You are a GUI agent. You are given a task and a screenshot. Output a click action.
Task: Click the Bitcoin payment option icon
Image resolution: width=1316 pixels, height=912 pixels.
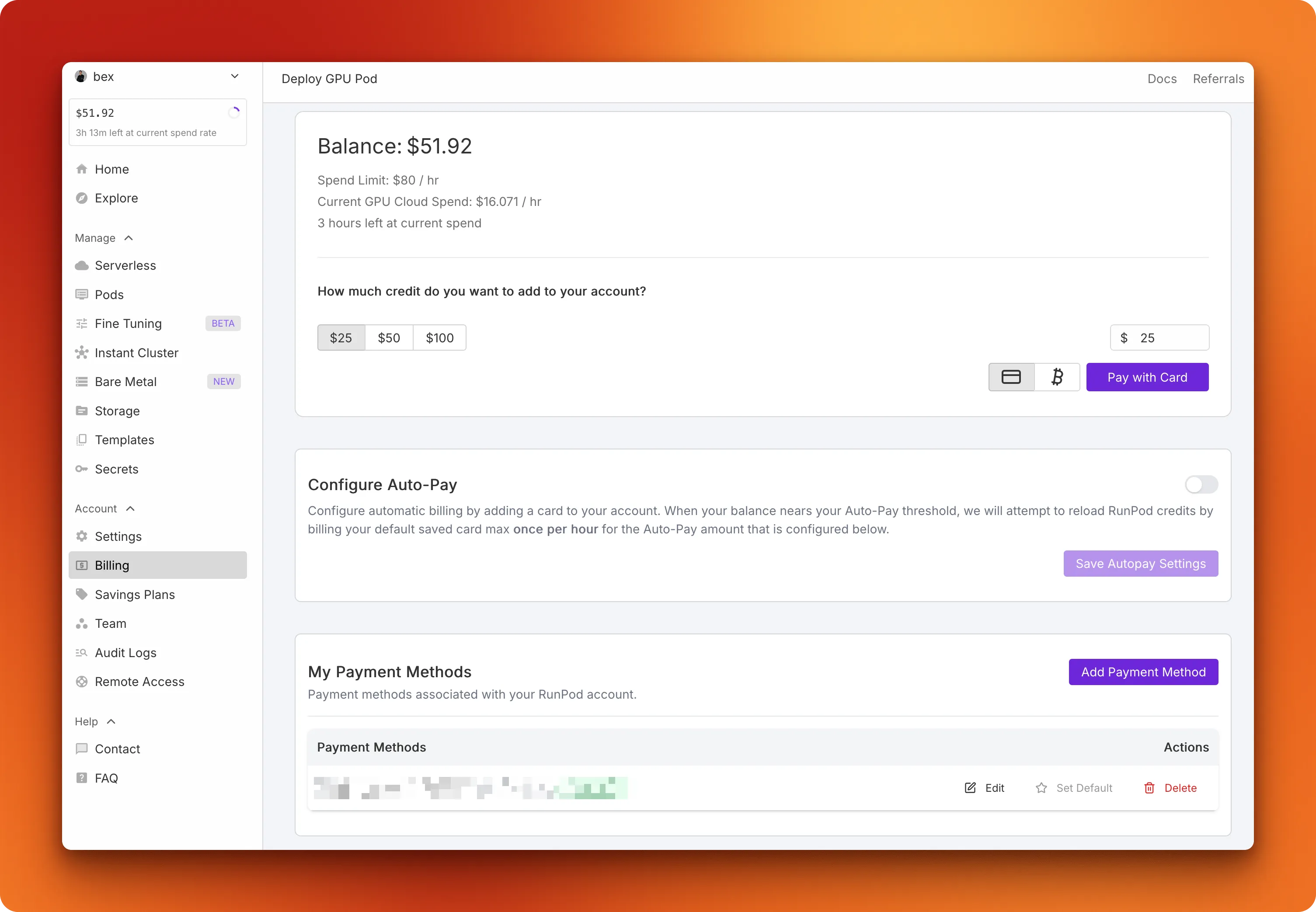pyautogui.click(x=1057, y=377)
